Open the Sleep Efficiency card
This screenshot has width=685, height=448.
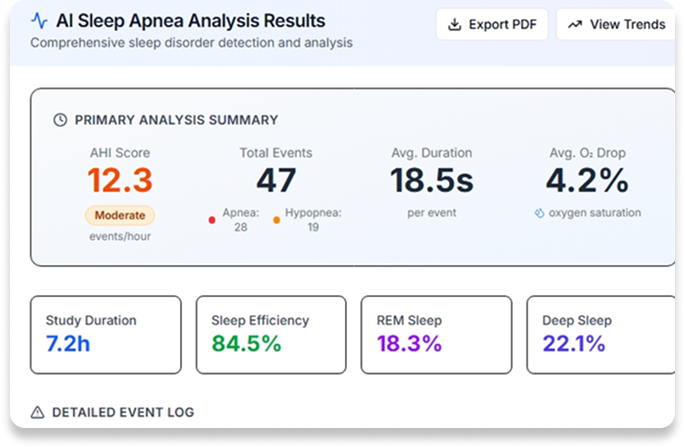[271, 335]
